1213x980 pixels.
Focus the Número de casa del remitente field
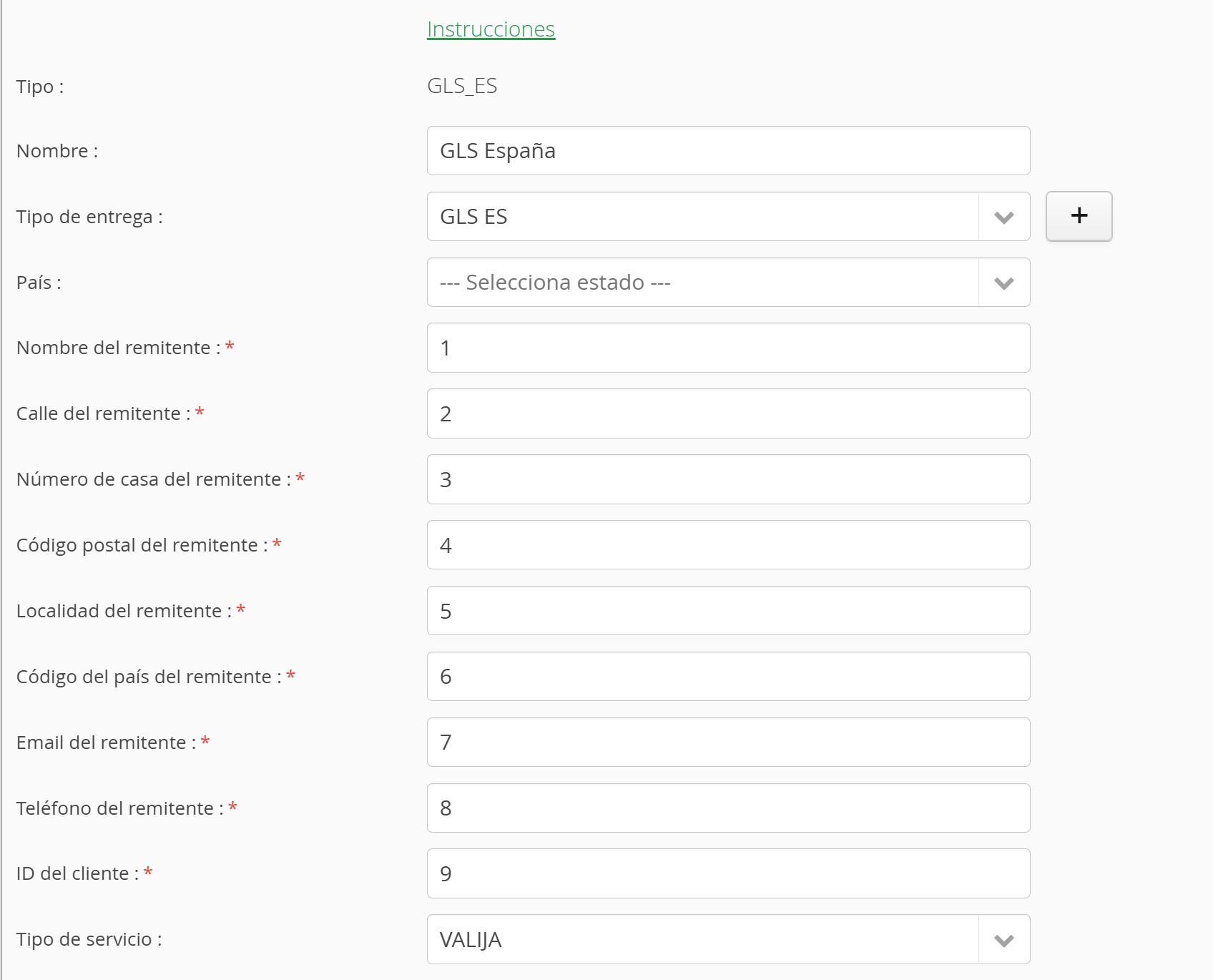[x=728, y=479]
